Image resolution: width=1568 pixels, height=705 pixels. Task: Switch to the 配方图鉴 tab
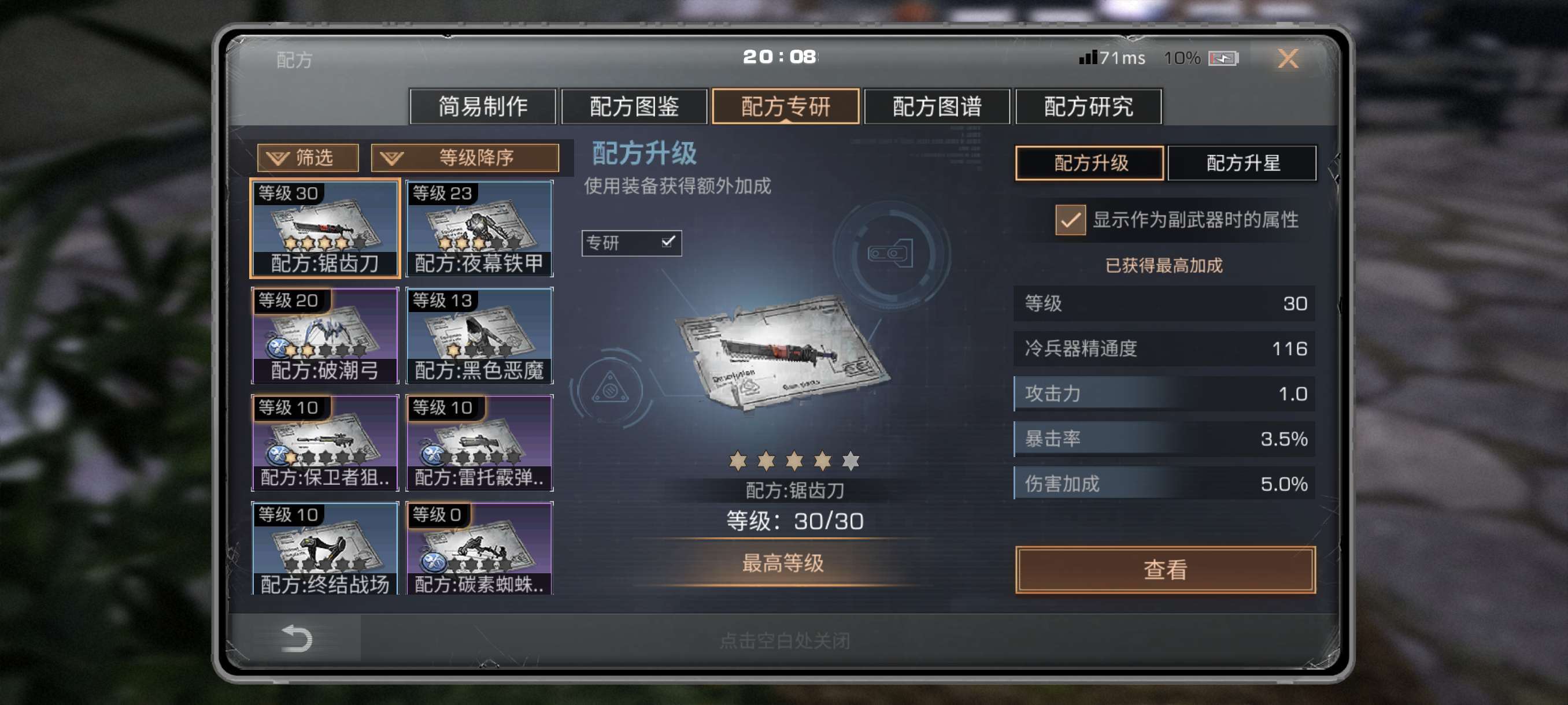634,106
